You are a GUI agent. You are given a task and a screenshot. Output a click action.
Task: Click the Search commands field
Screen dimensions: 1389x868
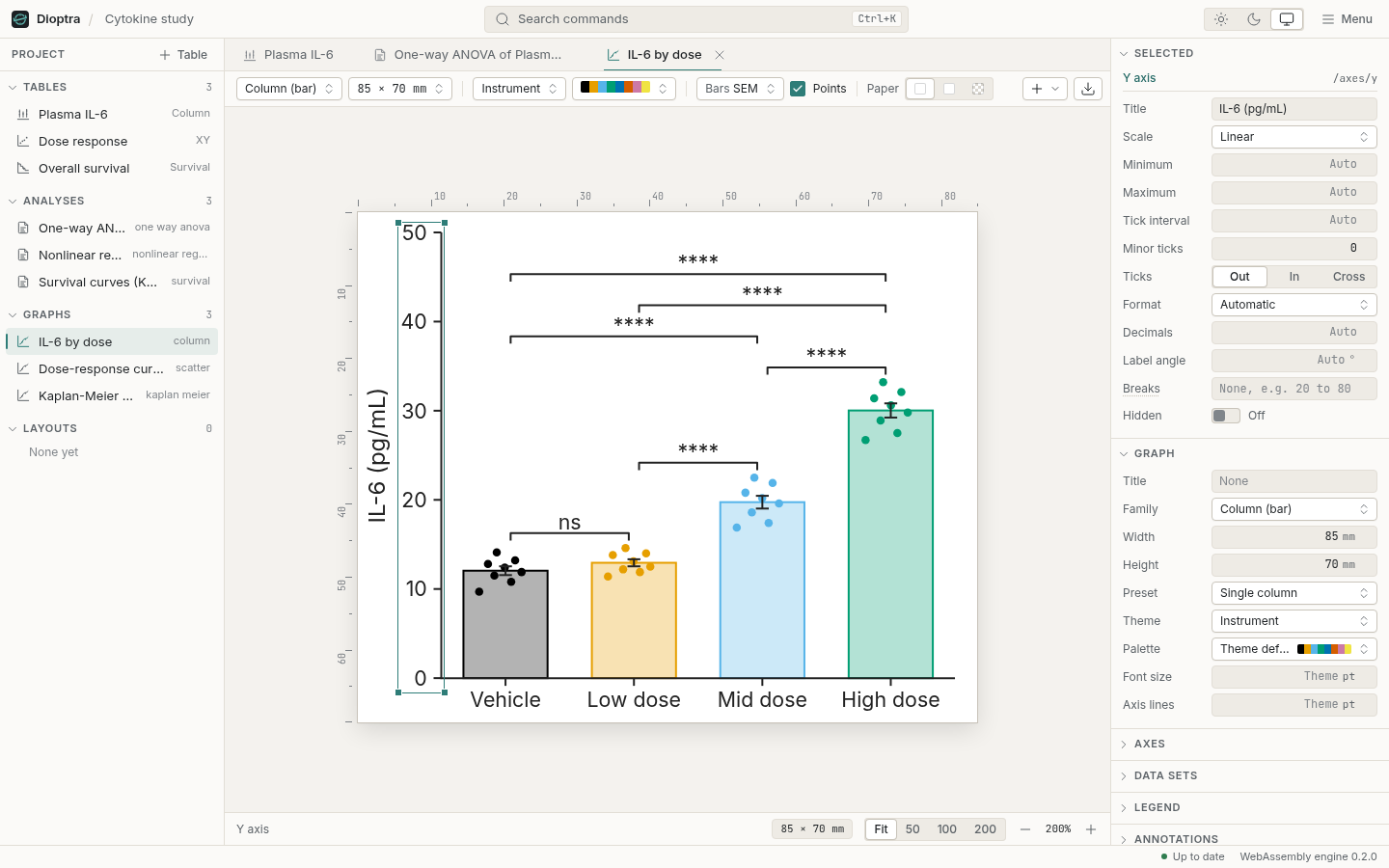(696, 19)
